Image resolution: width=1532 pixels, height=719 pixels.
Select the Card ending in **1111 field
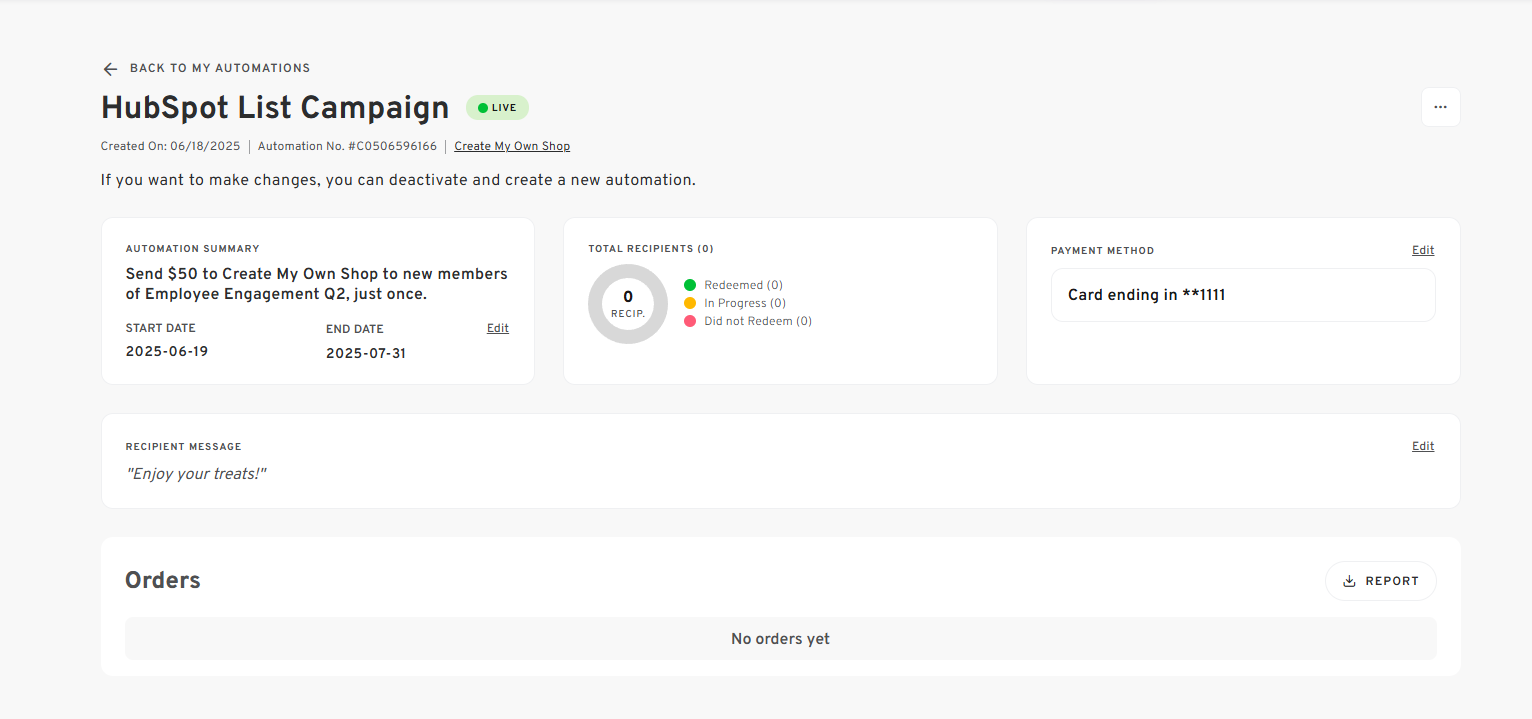(x=1243, y=295)
